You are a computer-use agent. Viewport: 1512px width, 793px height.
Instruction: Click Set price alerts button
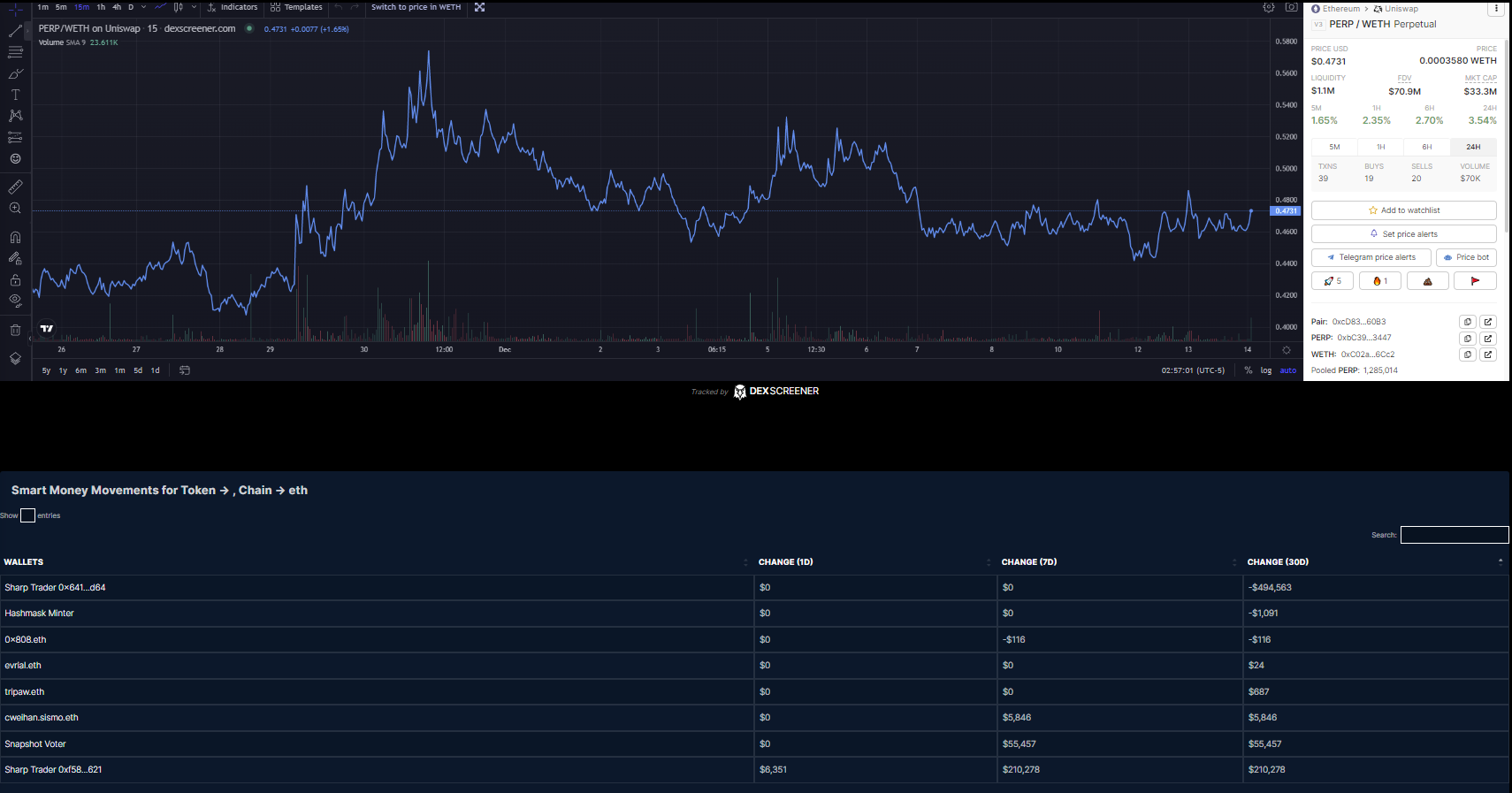click(x=1403, y=234)
